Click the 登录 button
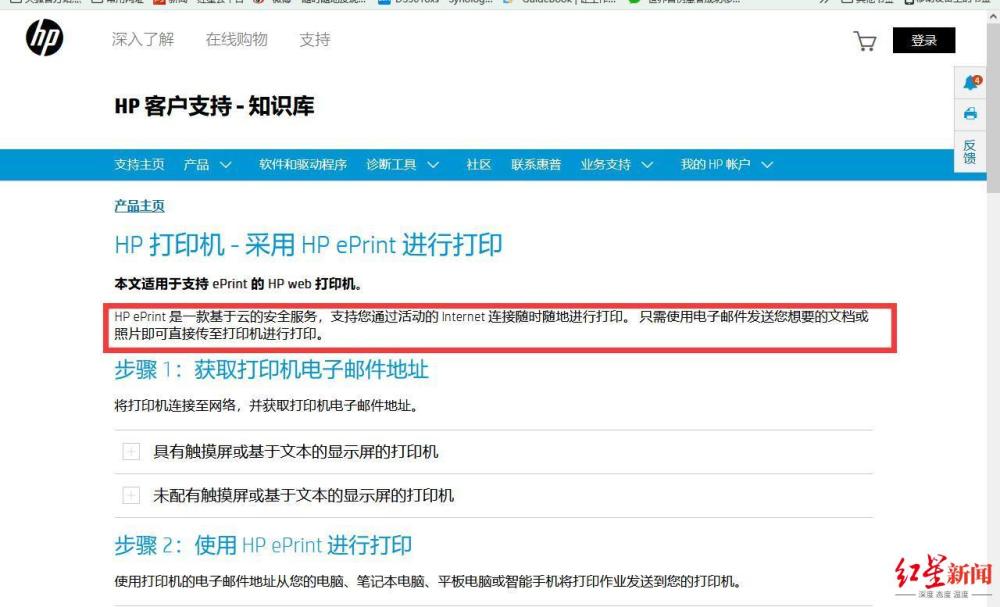Screen dimensions: 1000x607 coord(923,40)
